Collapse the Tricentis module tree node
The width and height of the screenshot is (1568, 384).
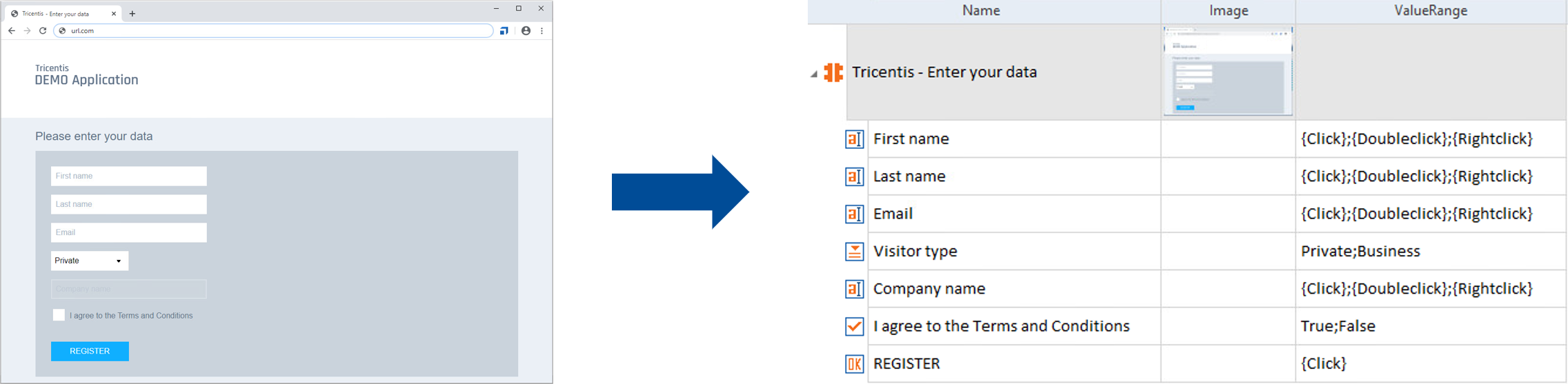814,74
